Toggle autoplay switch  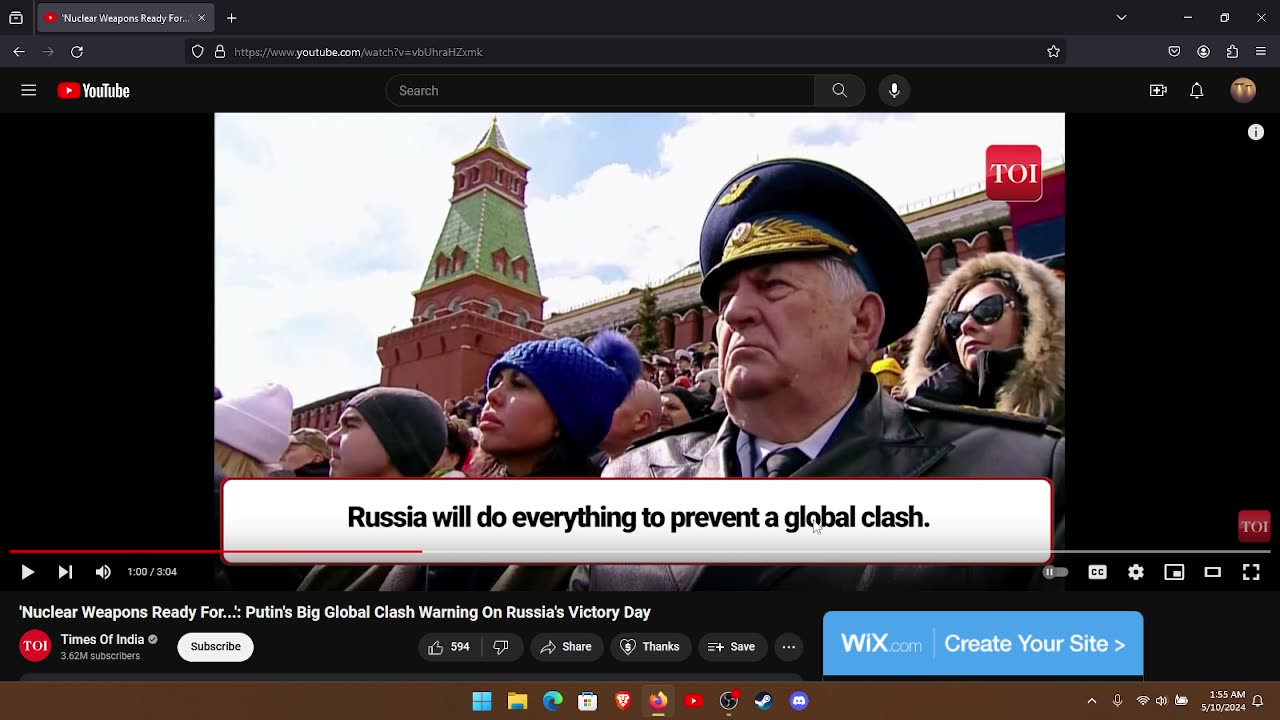(1055, 572)
